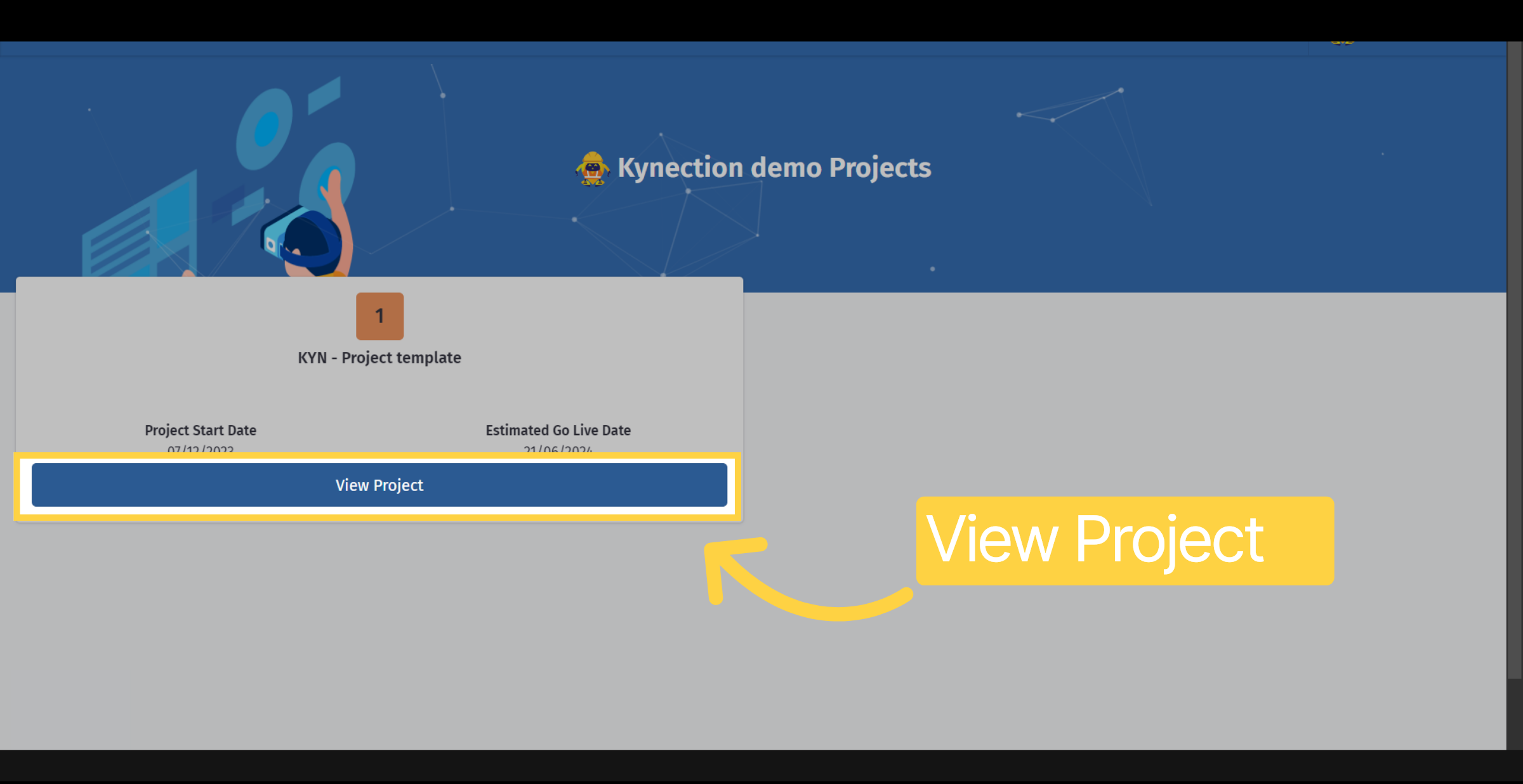Click the page vertical scrollbar
This screenshot has width=1523, height=784.
click(1515, 360)
